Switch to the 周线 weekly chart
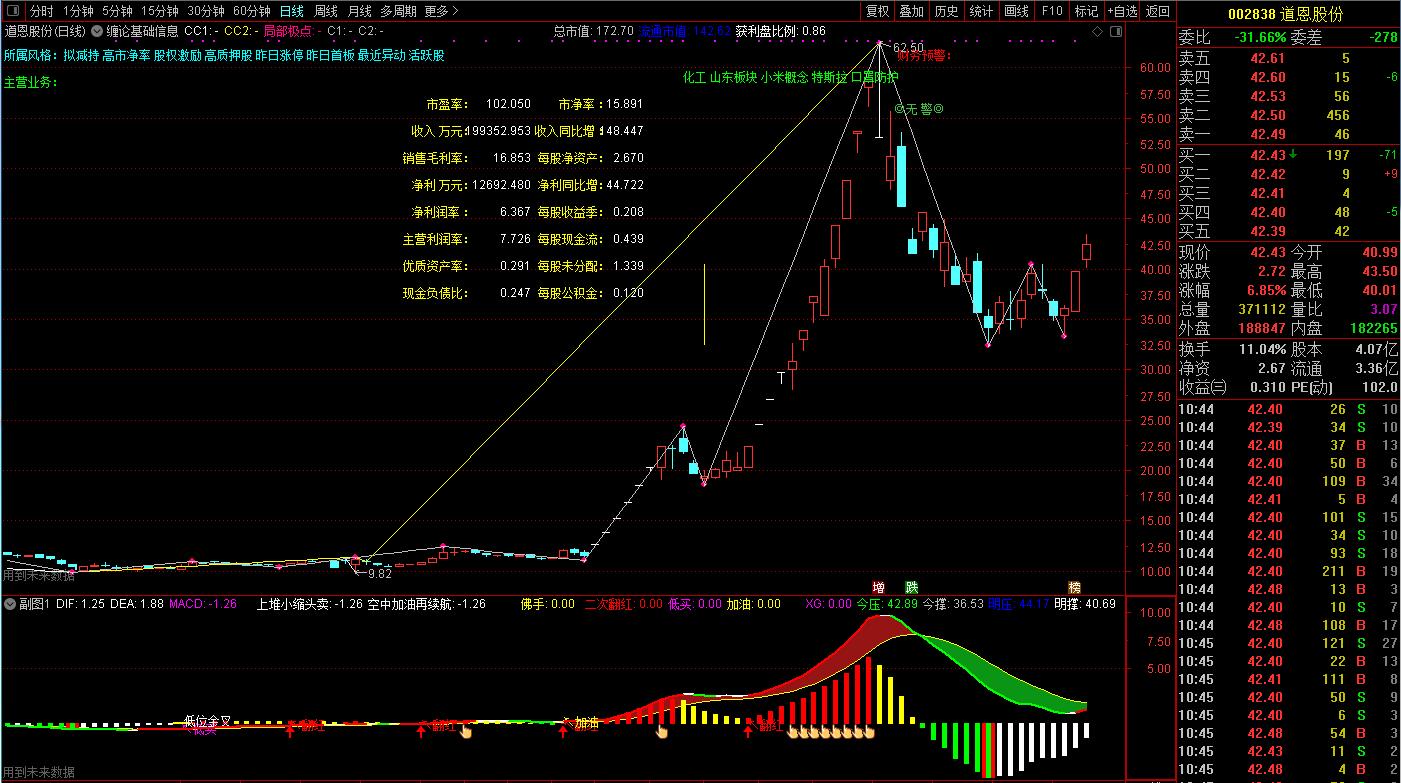 [326, 11]
